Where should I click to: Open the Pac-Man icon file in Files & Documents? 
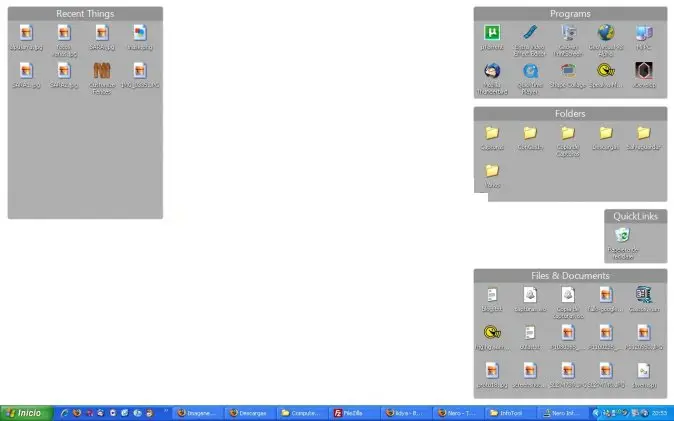492,332
